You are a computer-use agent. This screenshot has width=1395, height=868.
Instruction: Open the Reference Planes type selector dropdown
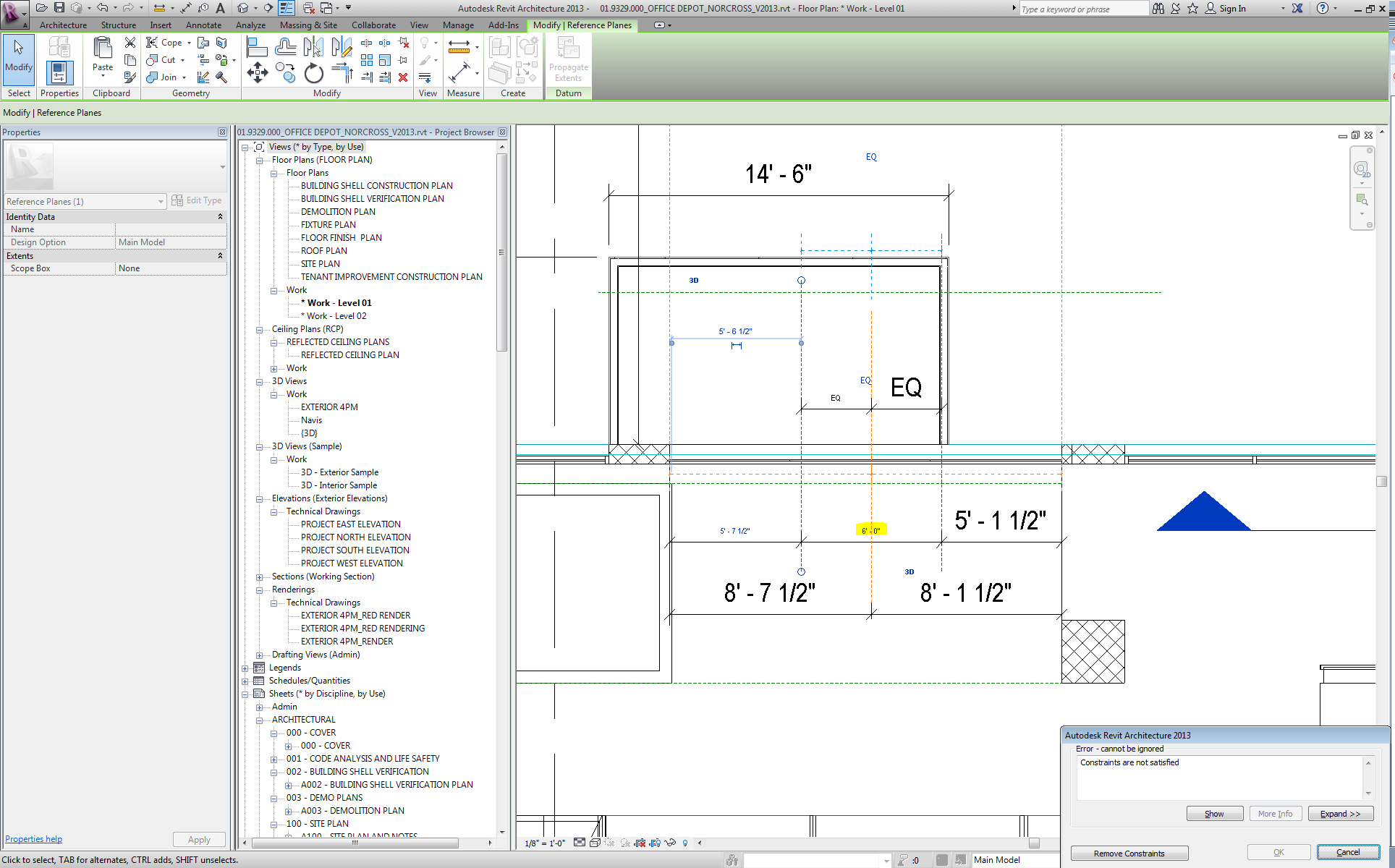tap(161, 202)
